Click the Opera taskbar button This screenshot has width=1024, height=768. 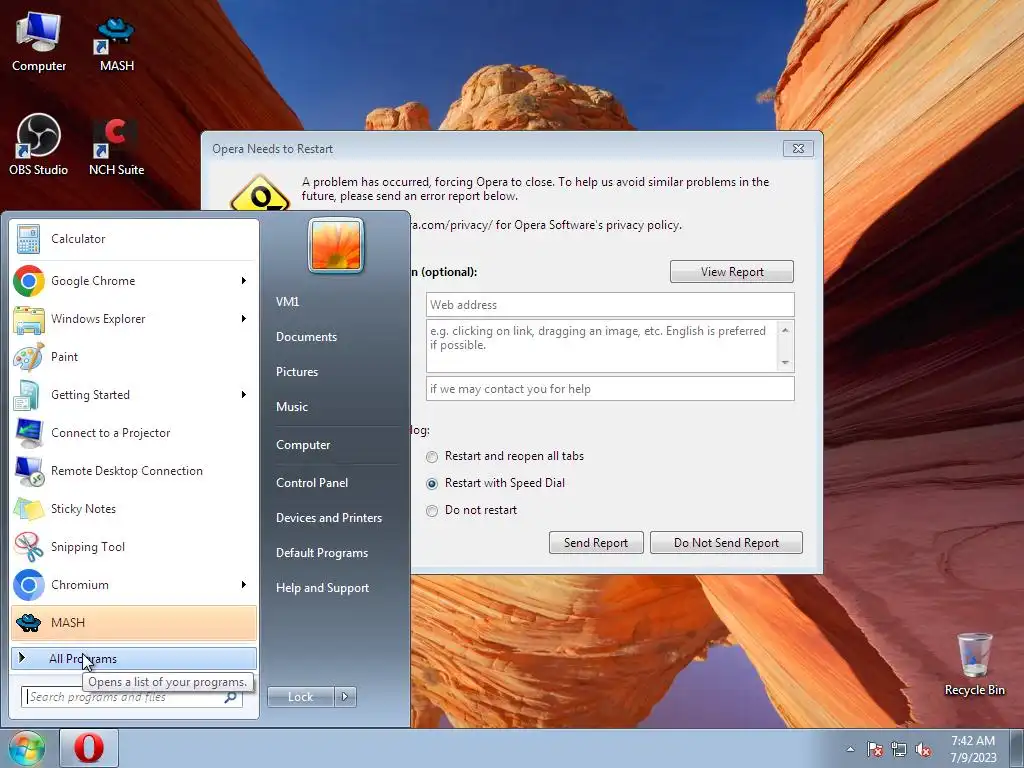[x=89, y=748]
